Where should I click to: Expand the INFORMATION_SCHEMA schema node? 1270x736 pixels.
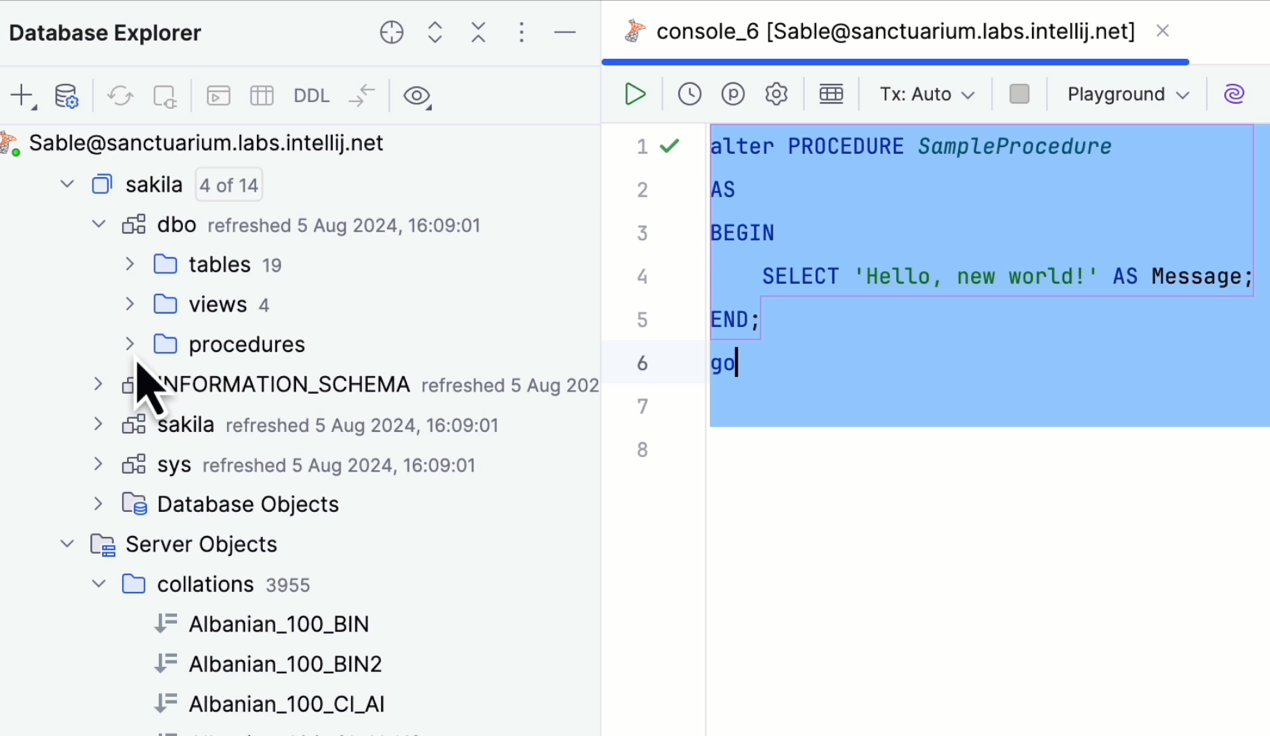click(x=98, y=384)
